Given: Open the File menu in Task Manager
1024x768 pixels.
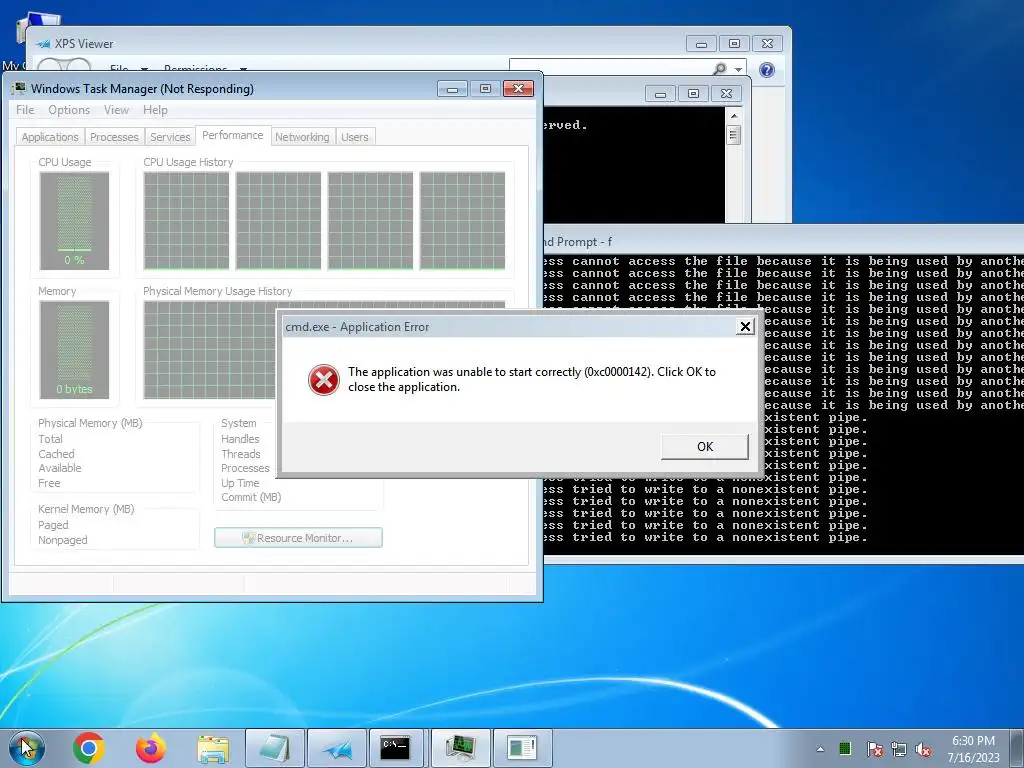Looking at the screenshot, I should tap(25, 110).
